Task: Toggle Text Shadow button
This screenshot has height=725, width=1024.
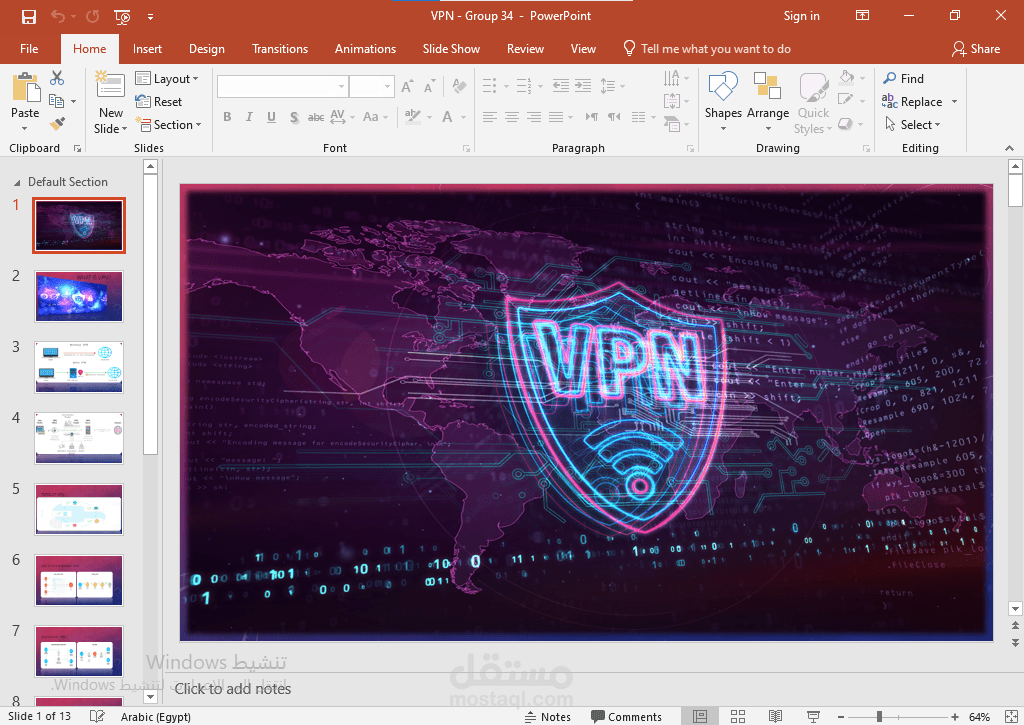Action: click(x=294, y=117)
